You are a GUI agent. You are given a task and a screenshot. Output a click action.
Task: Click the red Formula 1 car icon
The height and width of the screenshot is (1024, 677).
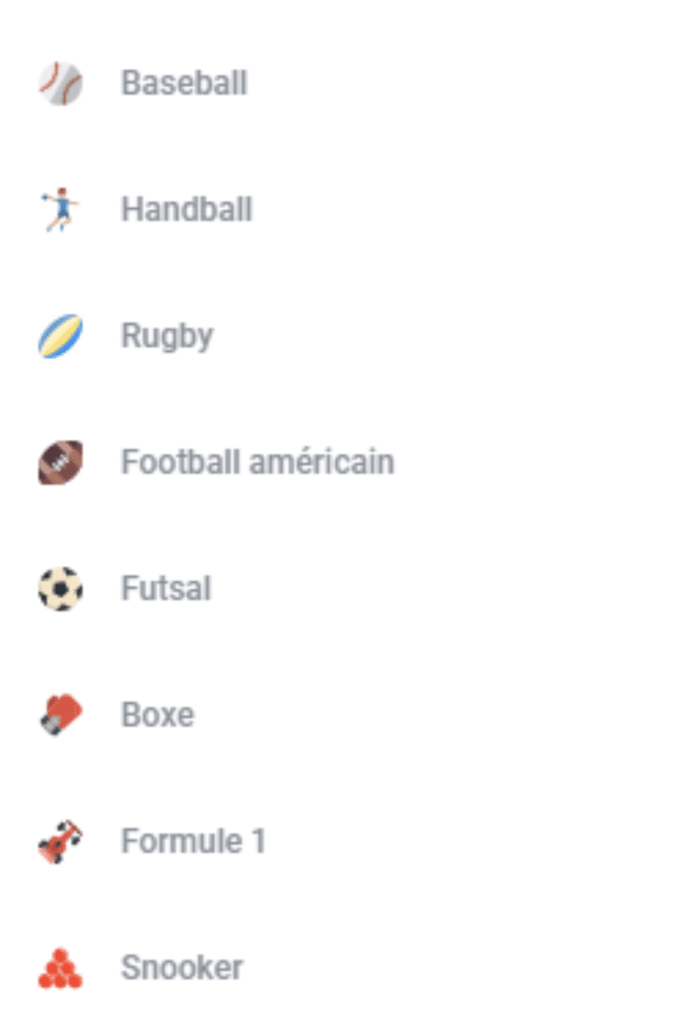[x=60, y=841]
